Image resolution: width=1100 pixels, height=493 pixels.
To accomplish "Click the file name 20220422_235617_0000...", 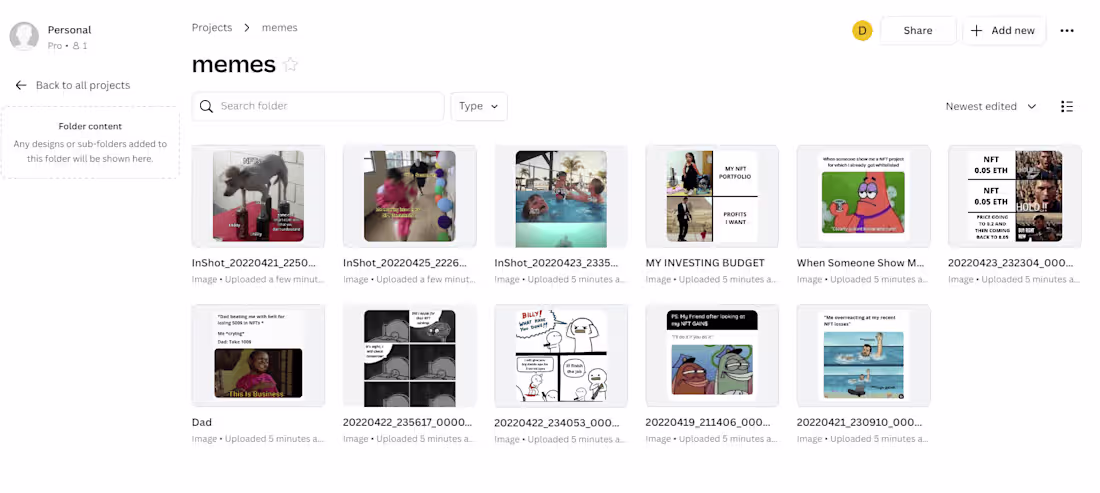I will pos(408,423).
